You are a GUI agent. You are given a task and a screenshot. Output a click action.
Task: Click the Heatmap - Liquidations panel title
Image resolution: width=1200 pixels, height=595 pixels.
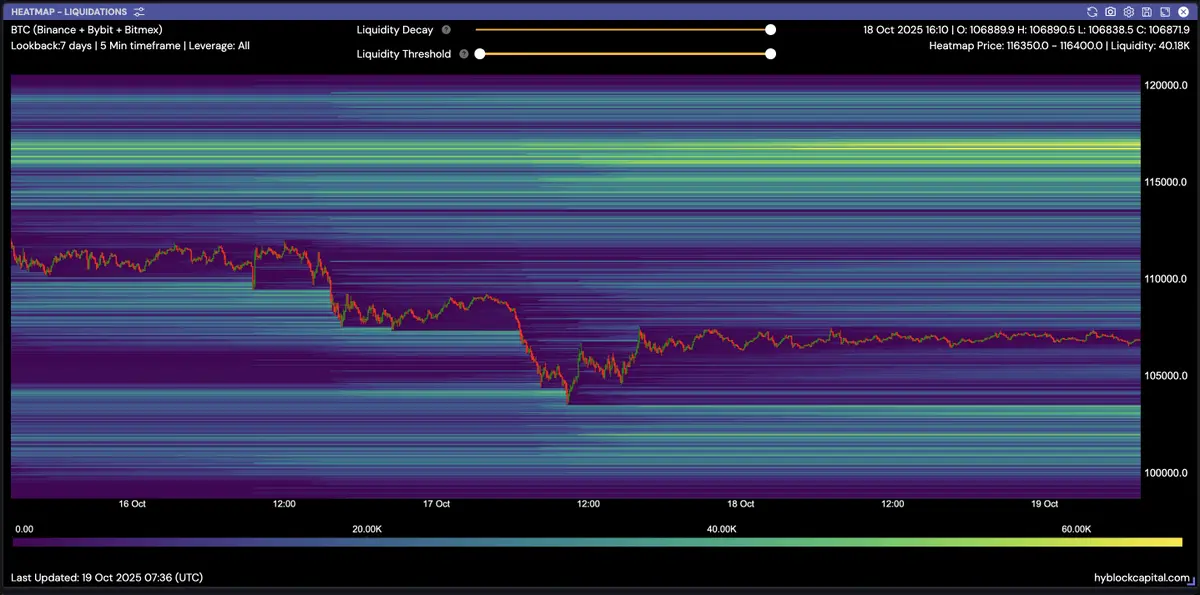click(69, 11)
